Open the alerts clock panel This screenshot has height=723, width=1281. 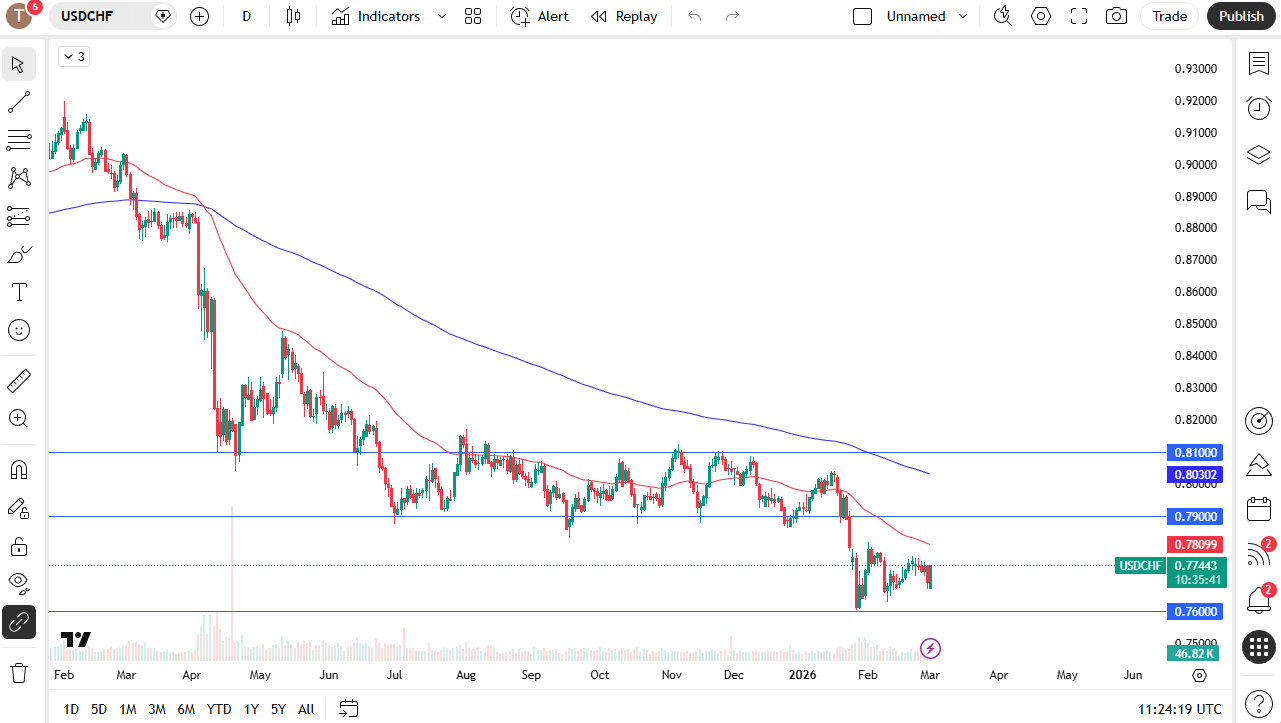click(x=1258, y=108)
